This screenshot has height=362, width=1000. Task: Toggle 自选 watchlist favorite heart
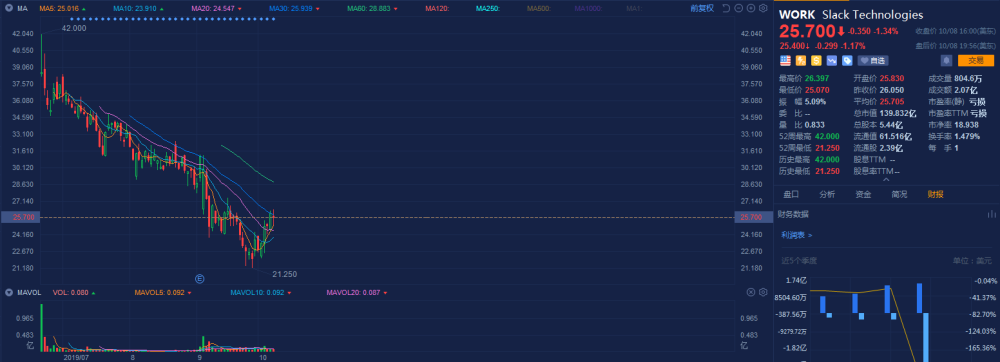(x=872, y=61)
